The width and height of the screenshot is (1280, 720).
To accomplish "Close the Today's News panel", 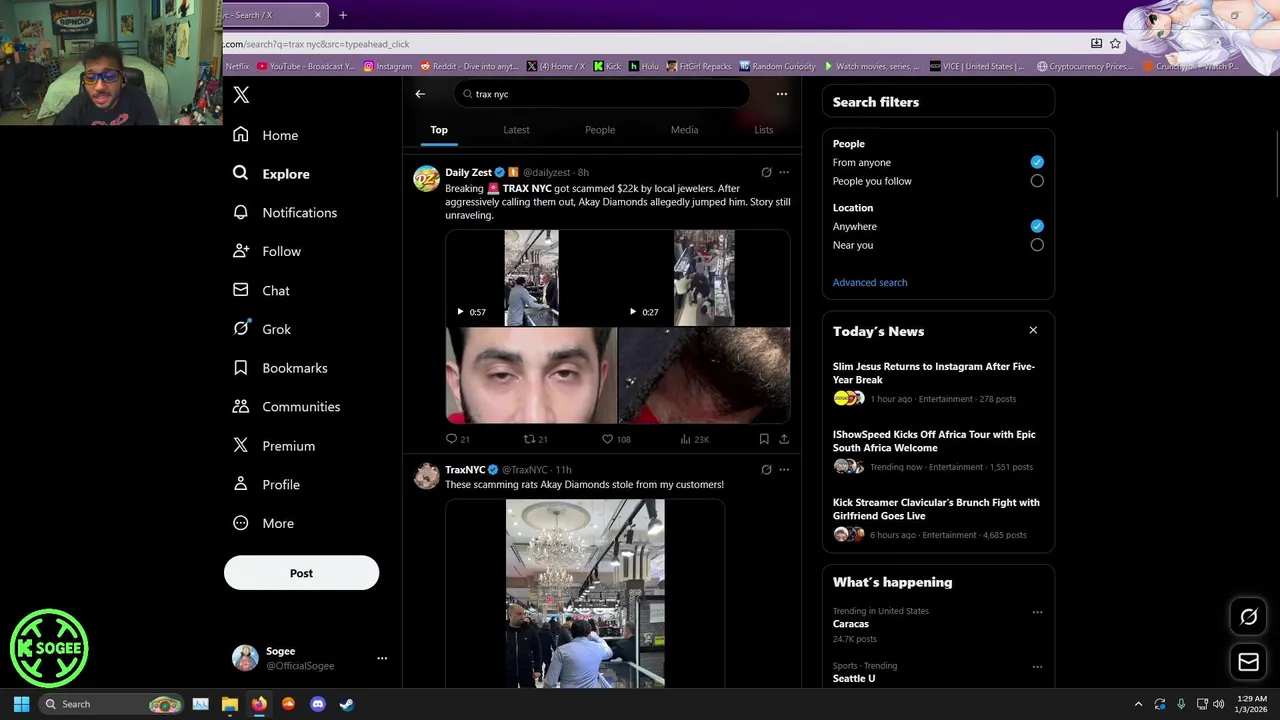I will pos(1033,331).
